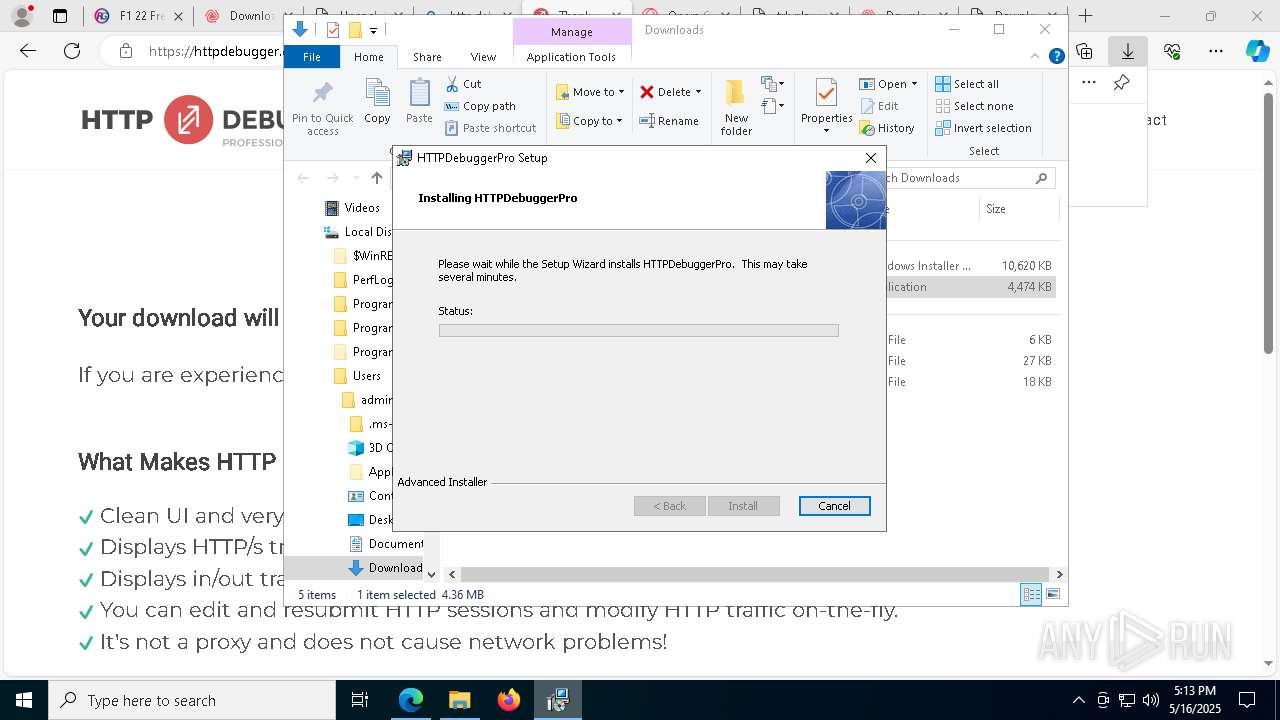The width and height of the screenshot is (1280, 720).
Task: Click the Delete button in ribbon
Action: (x=665, y=92)
